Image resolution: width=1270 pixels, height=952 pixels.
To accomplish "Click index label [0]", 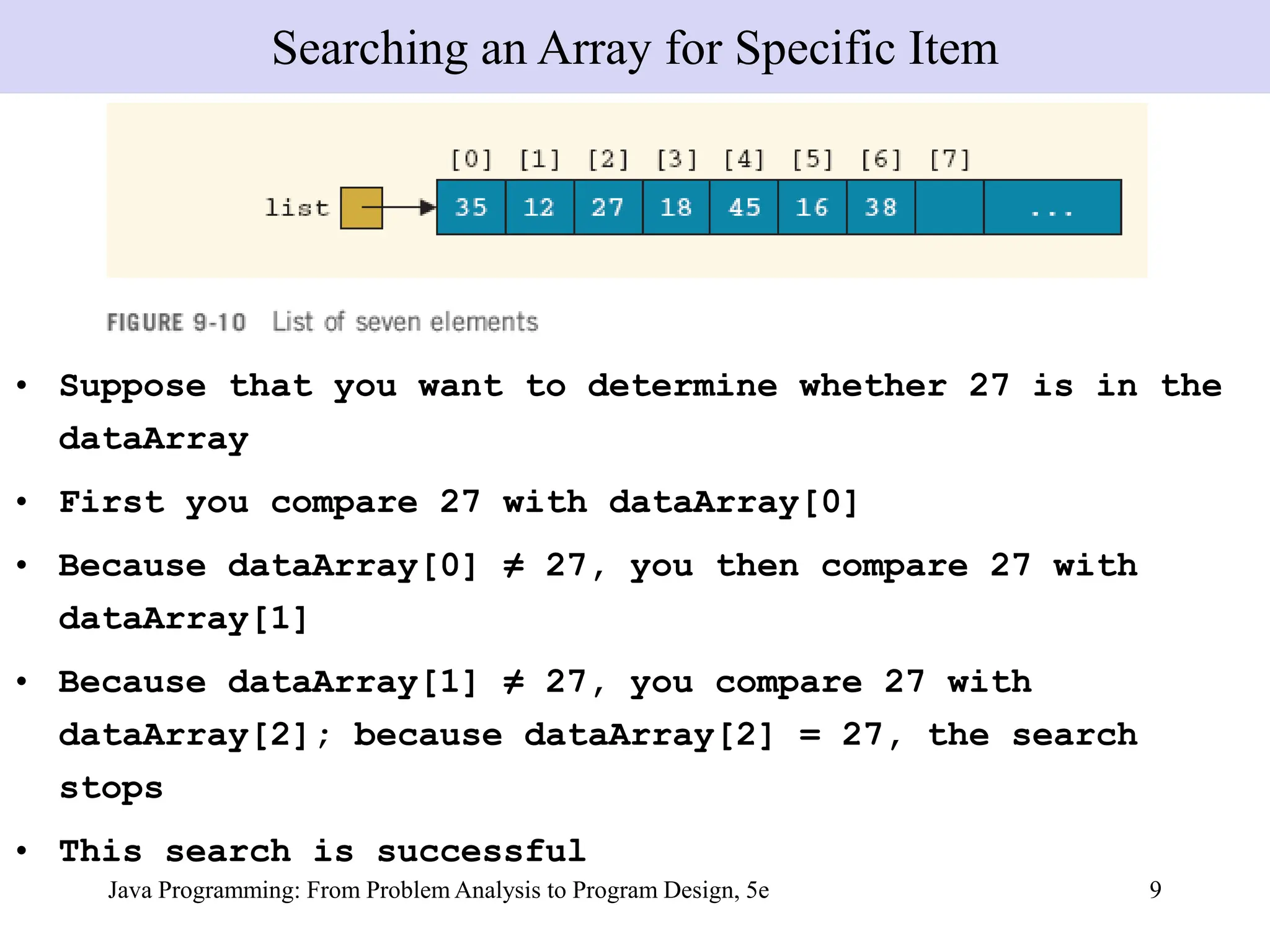I will [x=471, y=159].
